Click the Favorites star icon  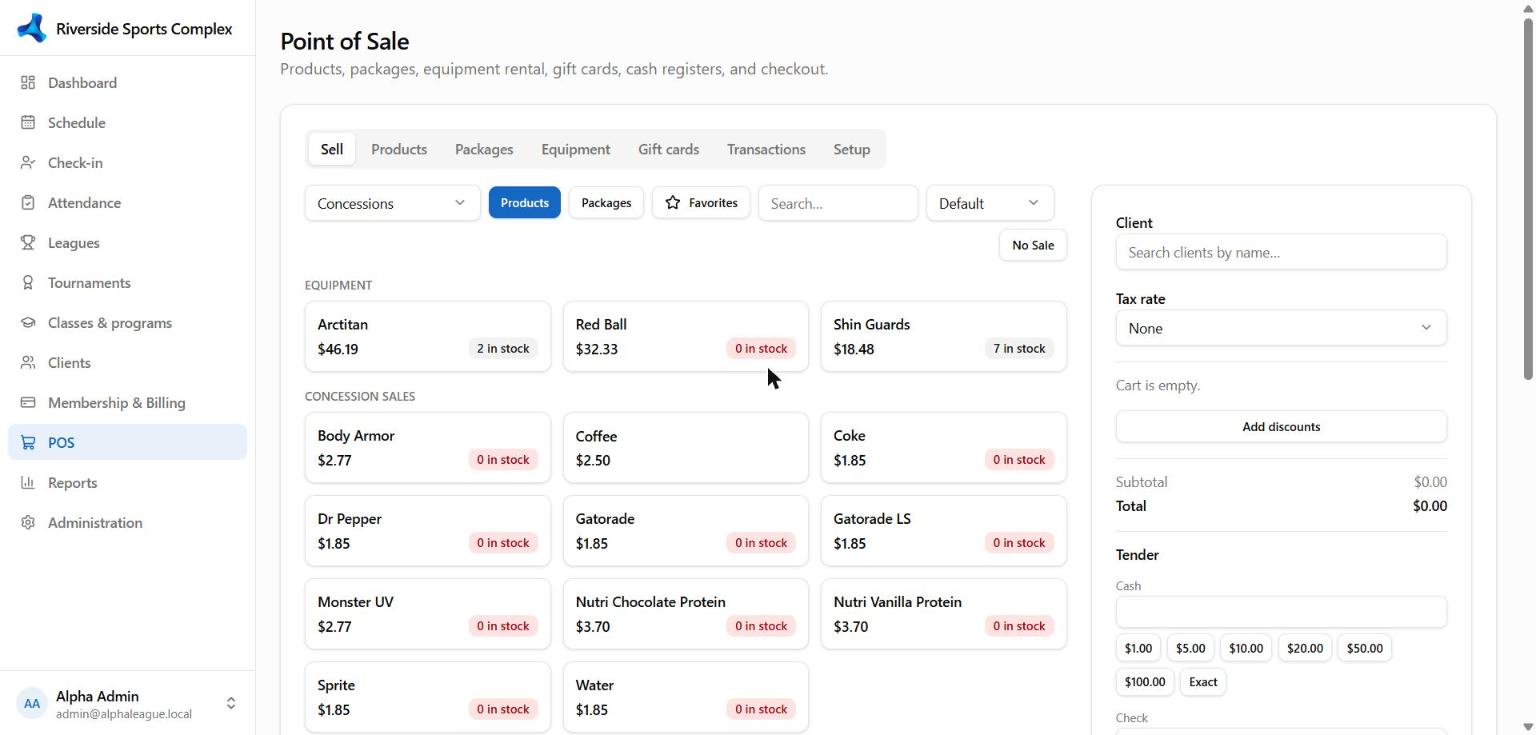(673, 203)
